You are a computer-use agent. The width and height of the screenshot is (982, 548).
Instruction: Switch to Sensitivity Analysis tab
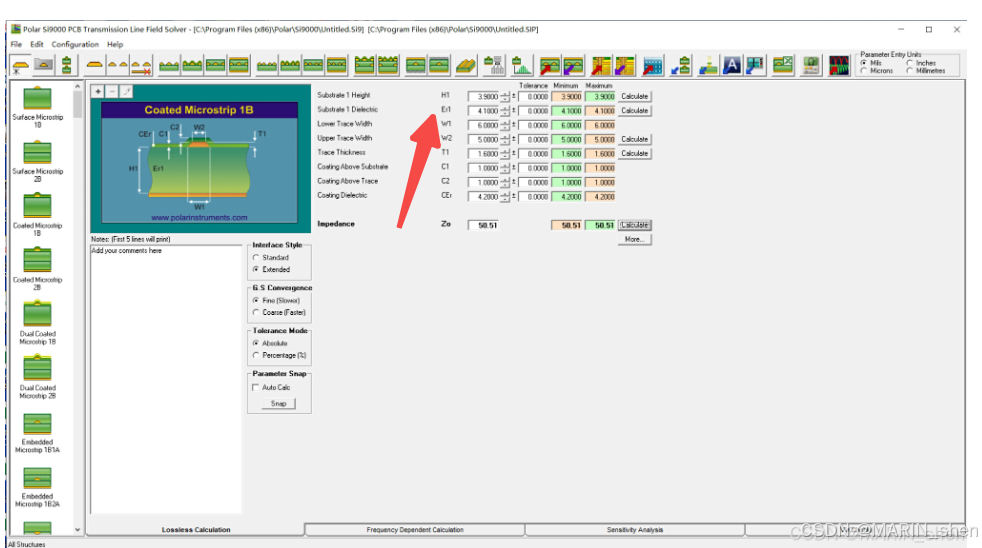pyautogui.click(x=634, y=530)
